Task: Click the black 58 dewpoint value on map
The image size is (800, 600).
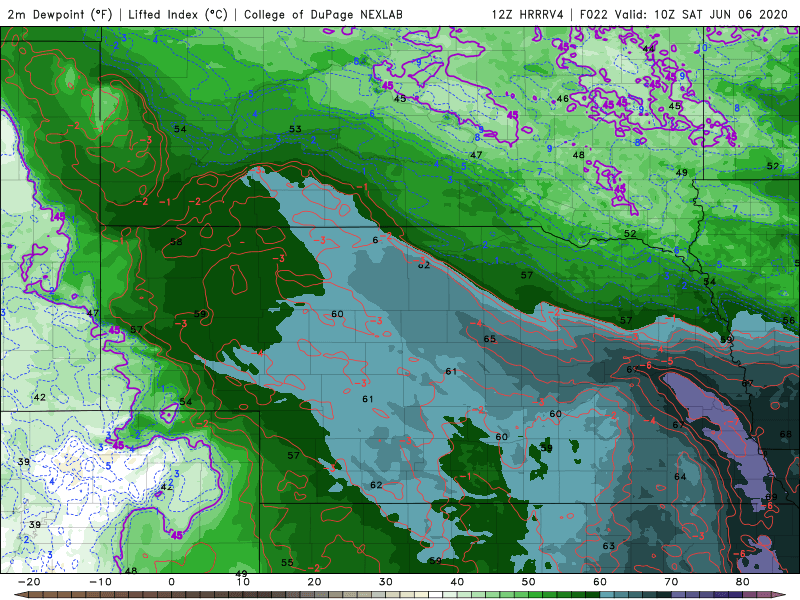Action: 176,242
